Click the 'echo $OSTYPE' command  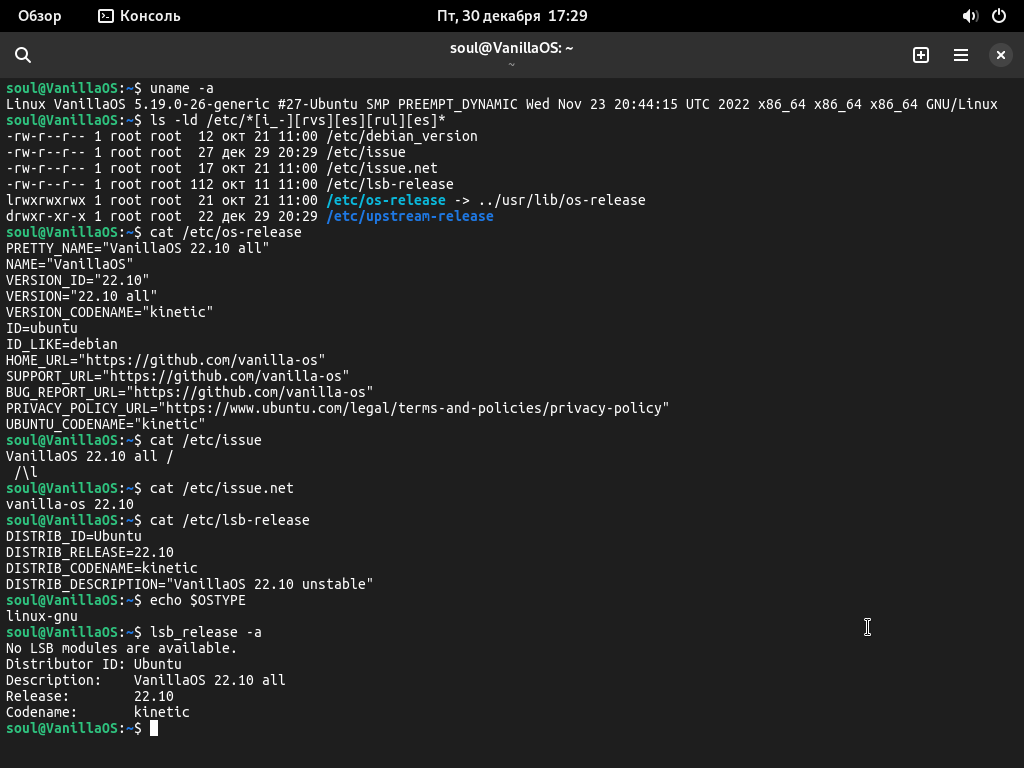[198, 600]
